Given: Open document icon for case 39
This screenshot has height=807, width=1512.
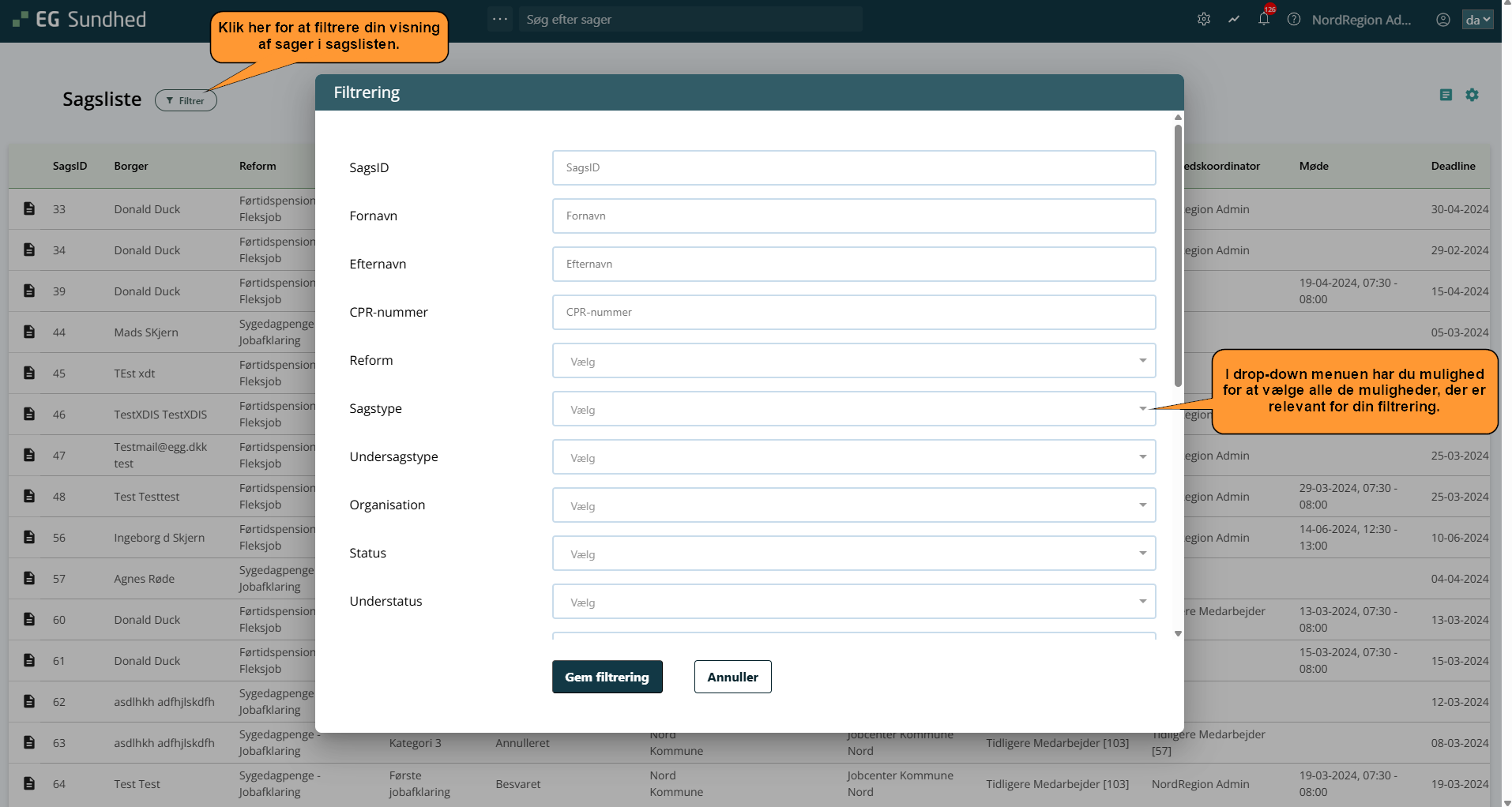Looking at the screenshot, I should coord(29,291).
